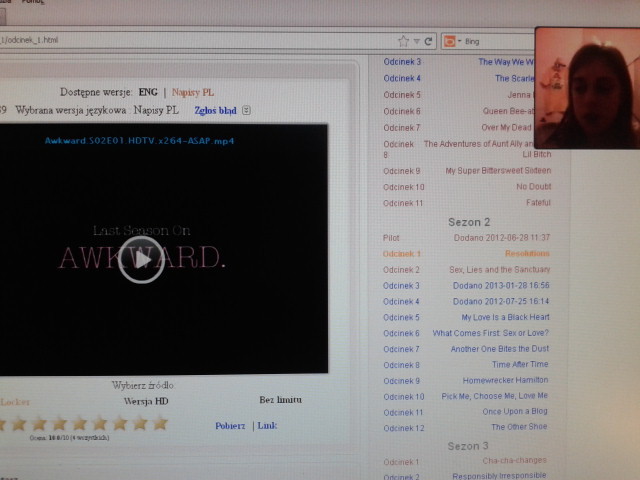Open Odcinek 10 No Doubt episode

pos(467,187)
